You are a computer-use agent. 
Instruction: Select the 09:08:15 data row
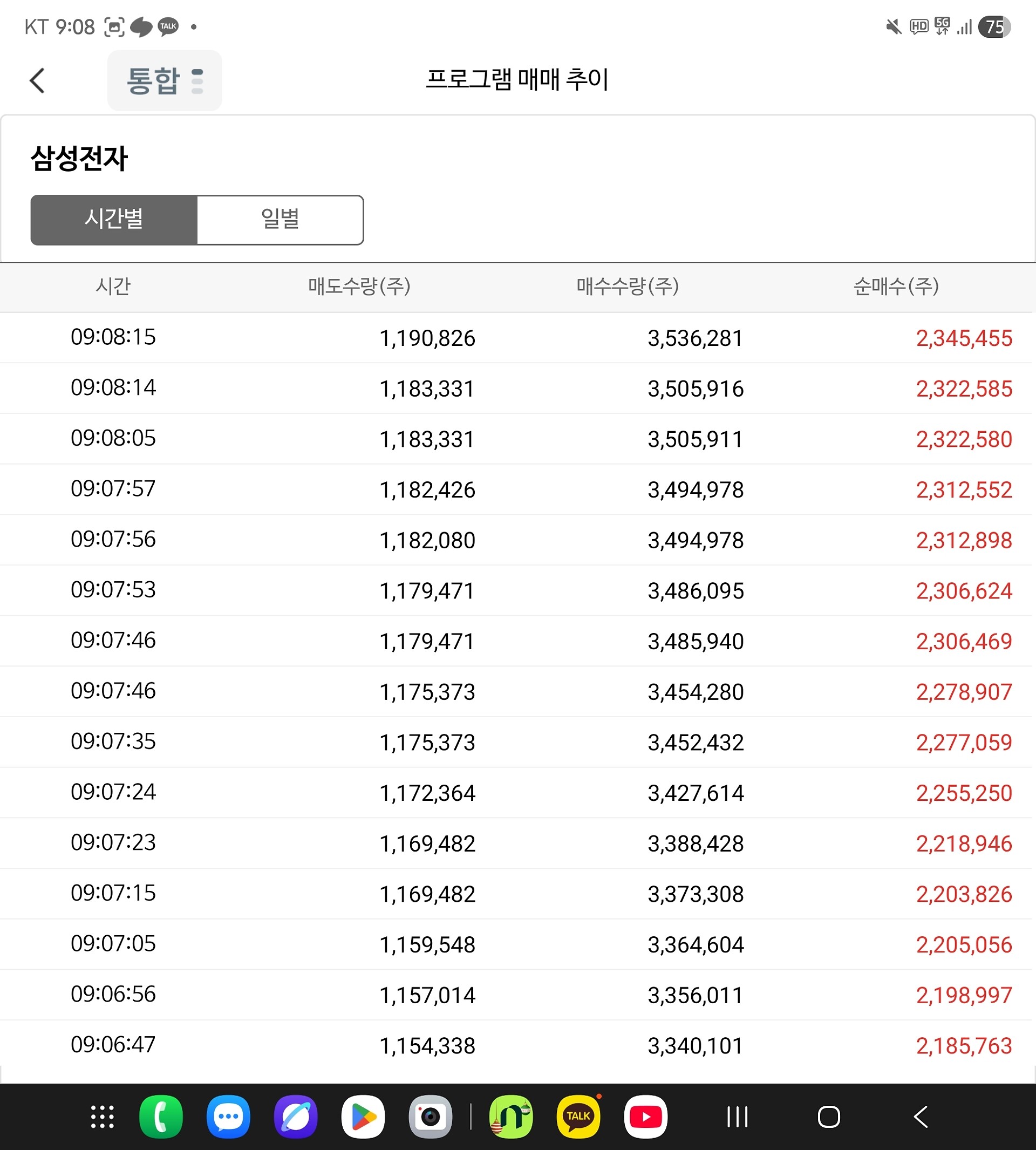click(x=517, y=338)
